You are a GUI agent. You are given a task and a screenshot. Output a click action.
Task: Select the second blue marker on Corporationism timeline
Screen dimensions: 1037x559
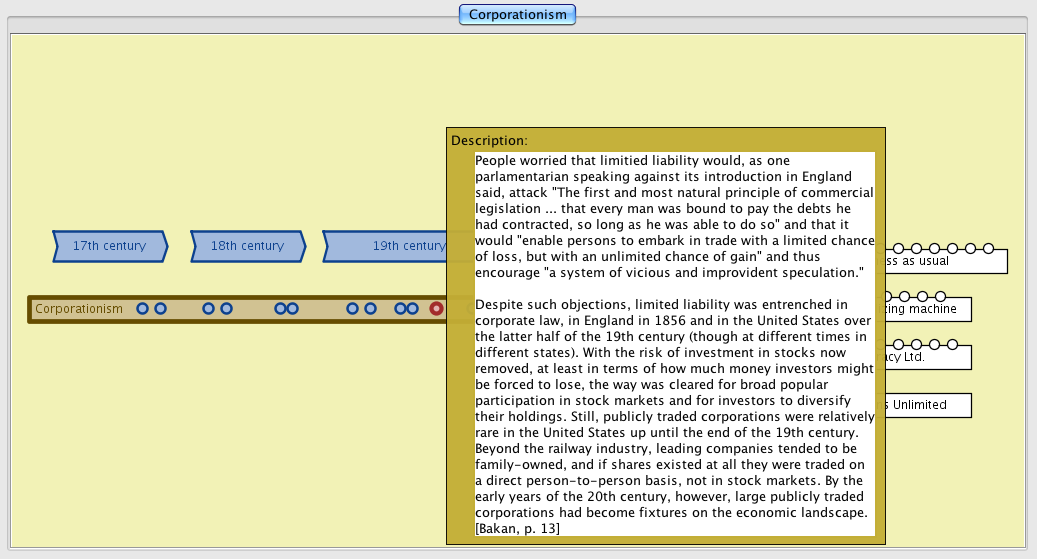click(x=160, y=309)
